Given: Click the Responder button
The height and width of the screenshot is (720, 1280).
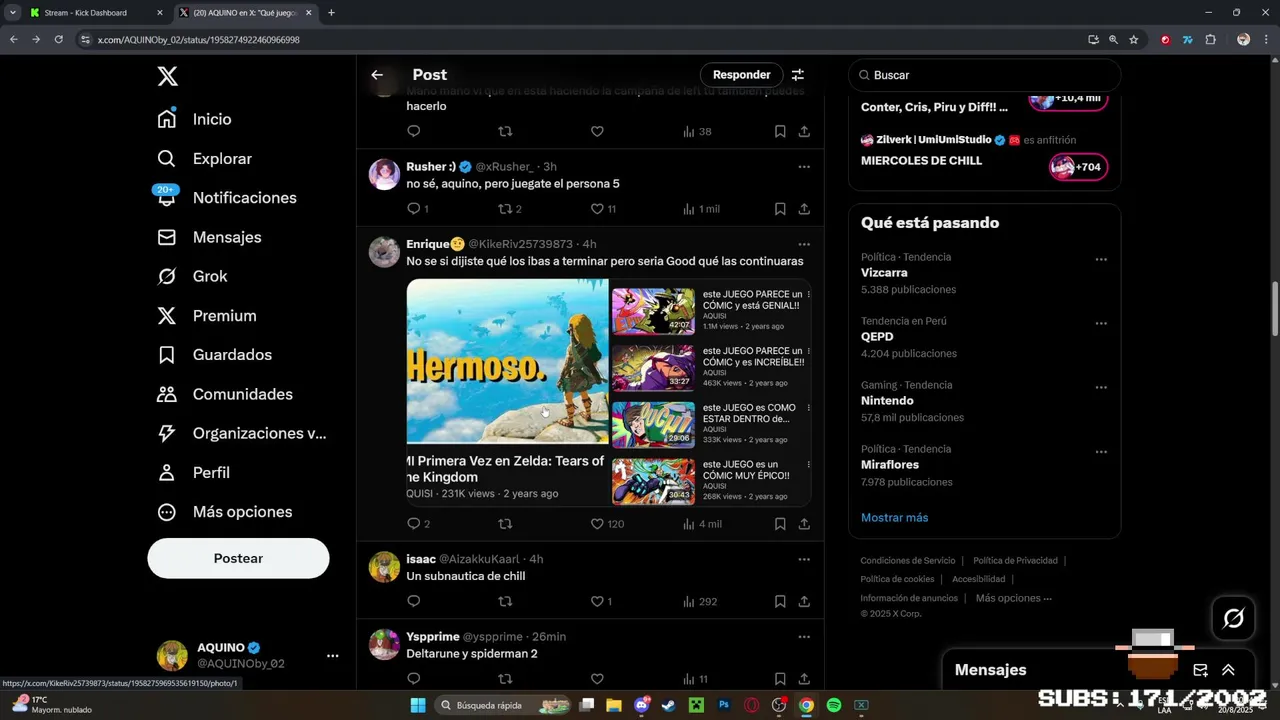Looking at the screenshot, I should [x=741, y=75].
